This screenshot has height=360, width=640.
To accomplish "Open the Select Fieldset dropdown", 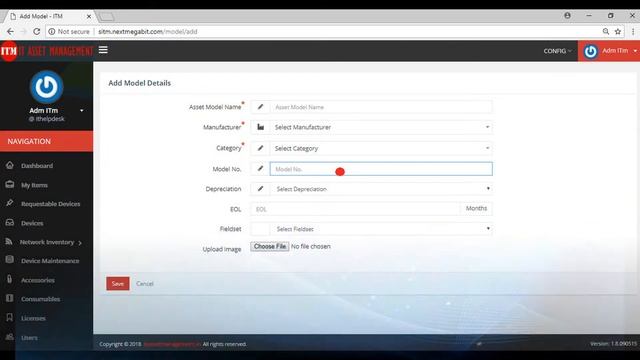I will (381, 229).
